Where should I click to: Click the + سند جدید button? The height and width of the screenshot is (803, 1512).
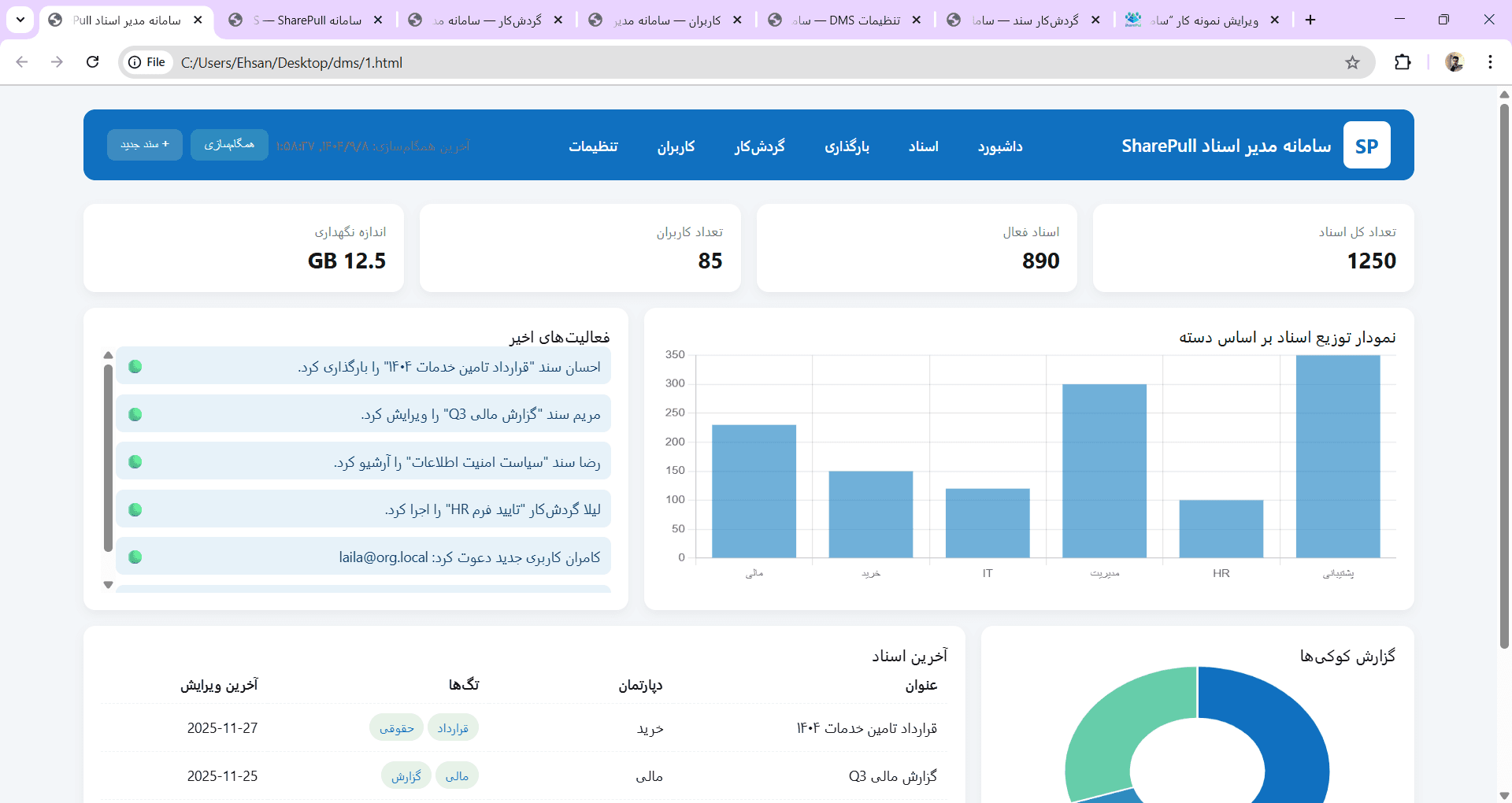pos(145,145)
